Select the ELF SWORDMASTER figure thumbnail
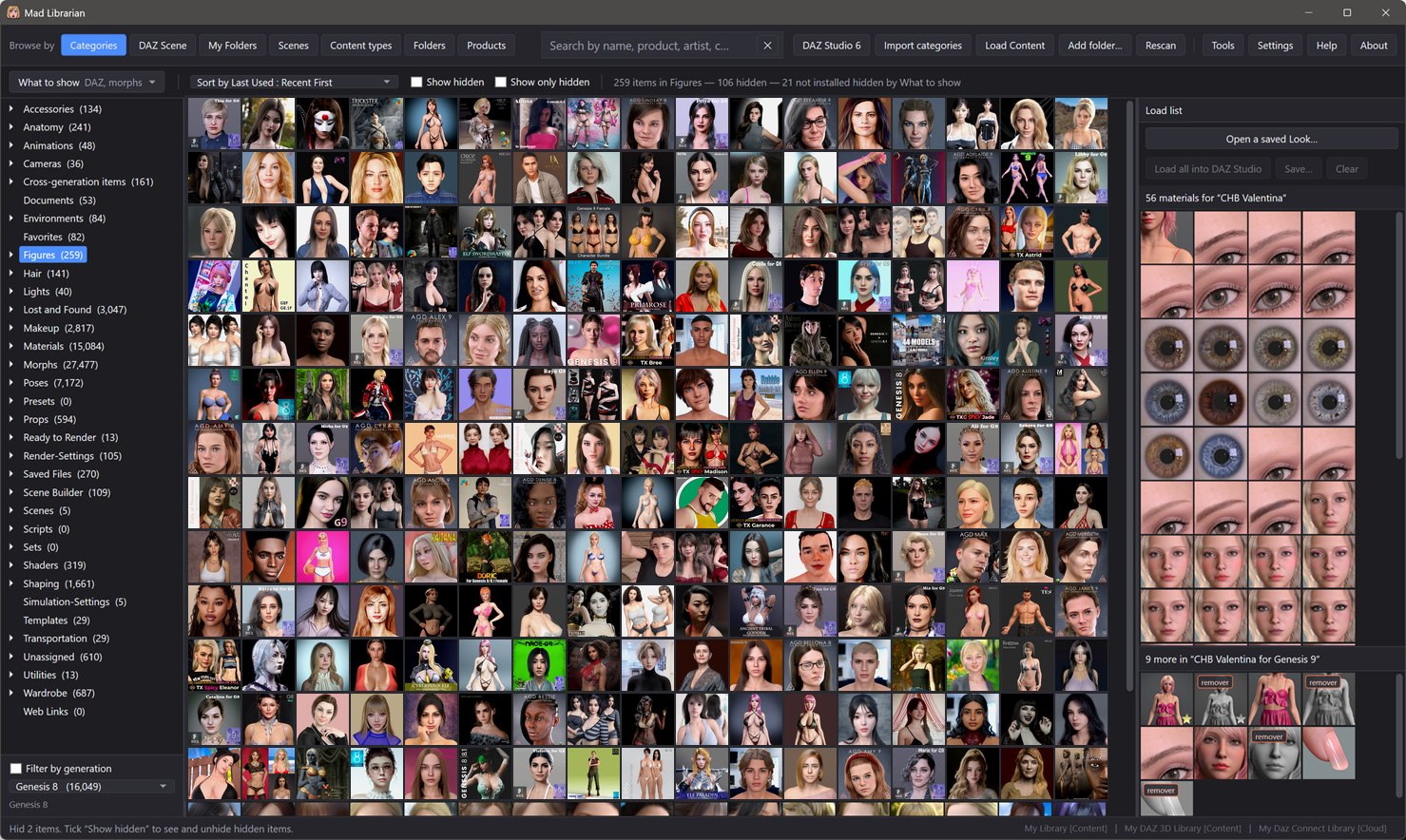 (485, 232)
